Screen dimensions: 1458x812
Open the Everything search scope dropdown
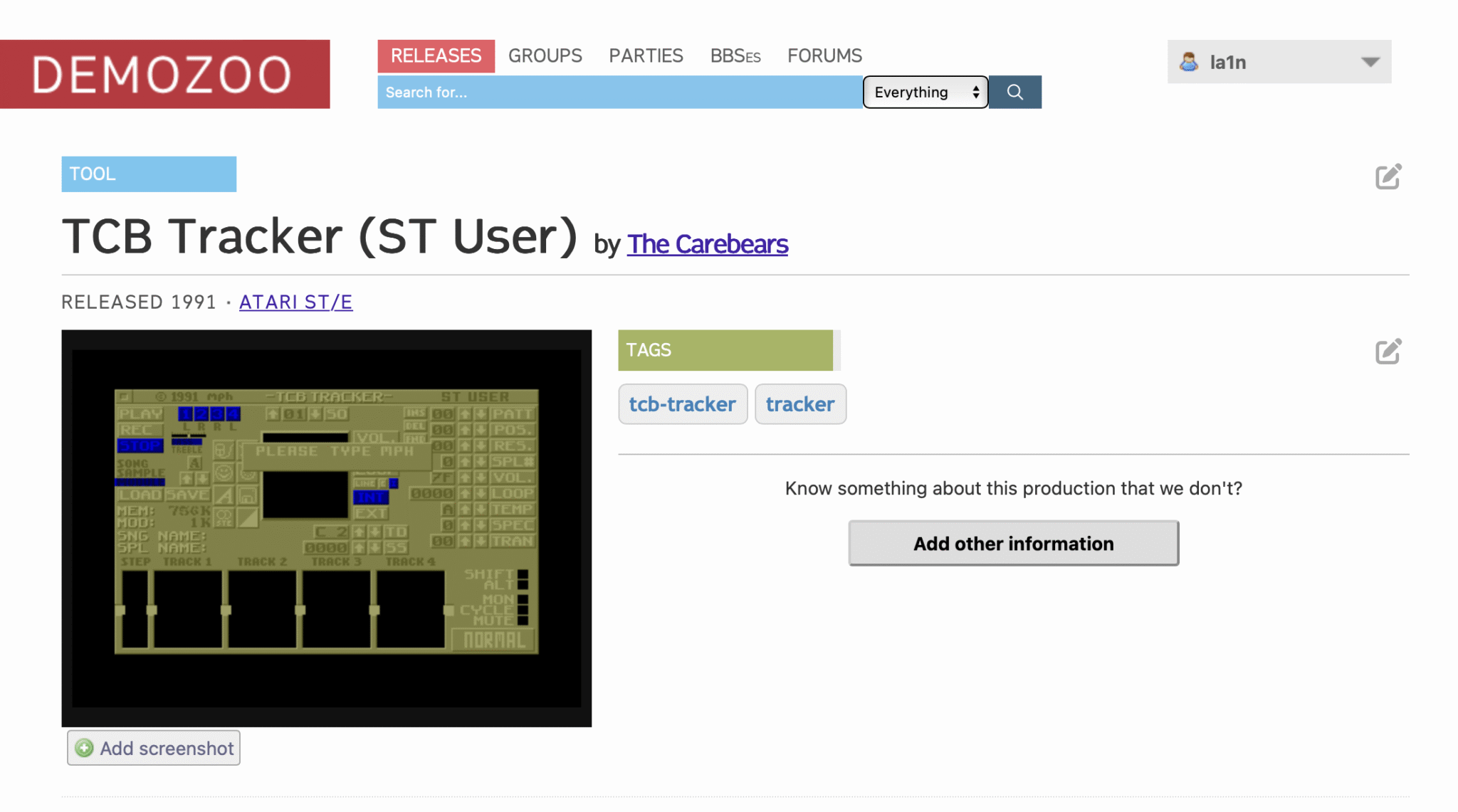click(925, 92)
